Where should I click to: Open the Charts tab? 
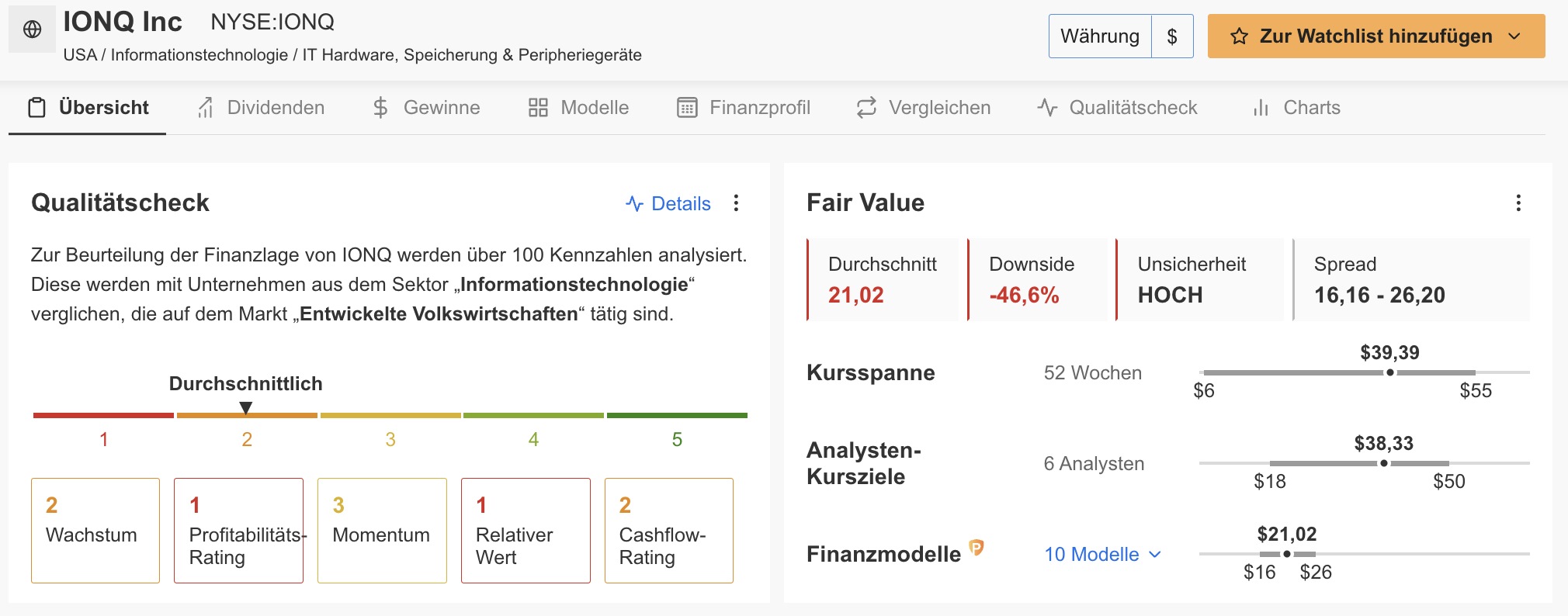click(x=1296, y=108)
